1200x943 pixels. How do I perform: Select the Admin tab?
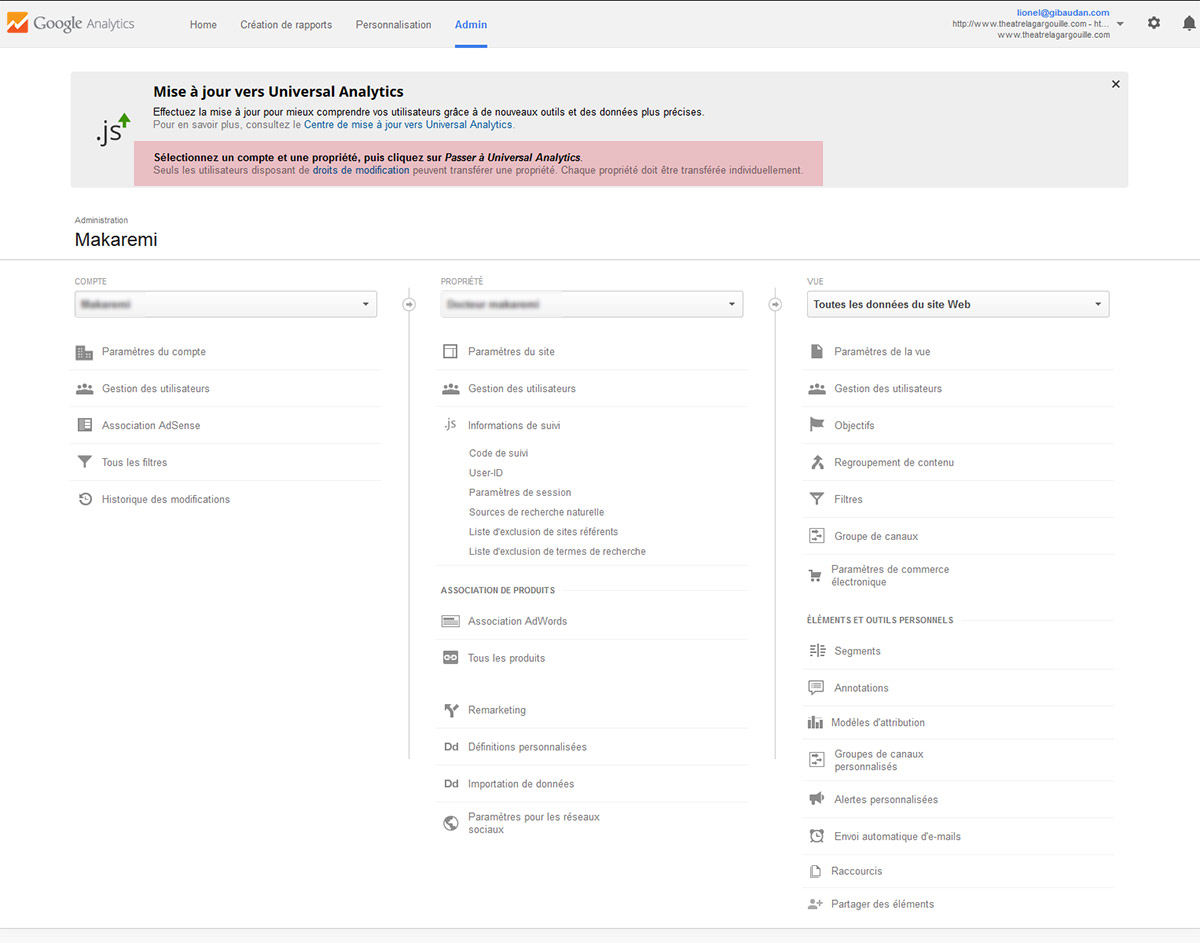[x=471, y=25]
